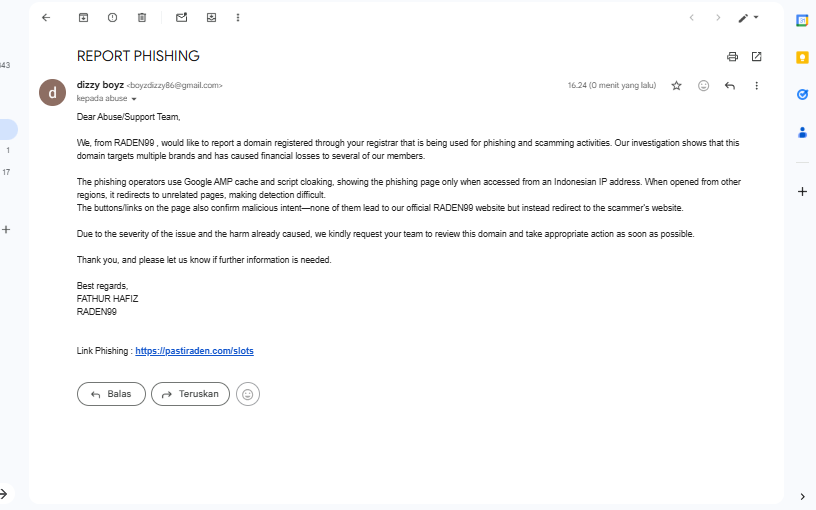The width and height of the screenshot is (816, 510).
Task: Add an emoji reaction beside the timestamp
Action: (703, 86)
